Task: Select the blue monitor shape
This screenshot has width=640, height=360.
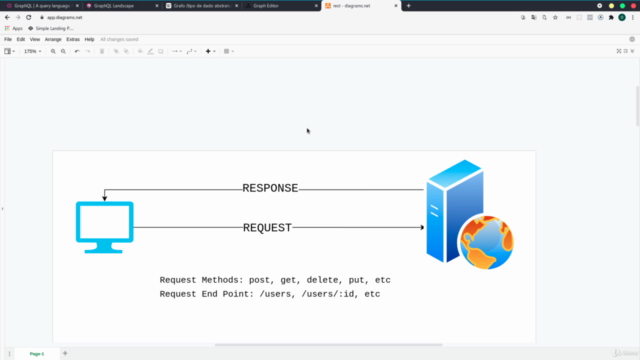Action: click(104, 227)
